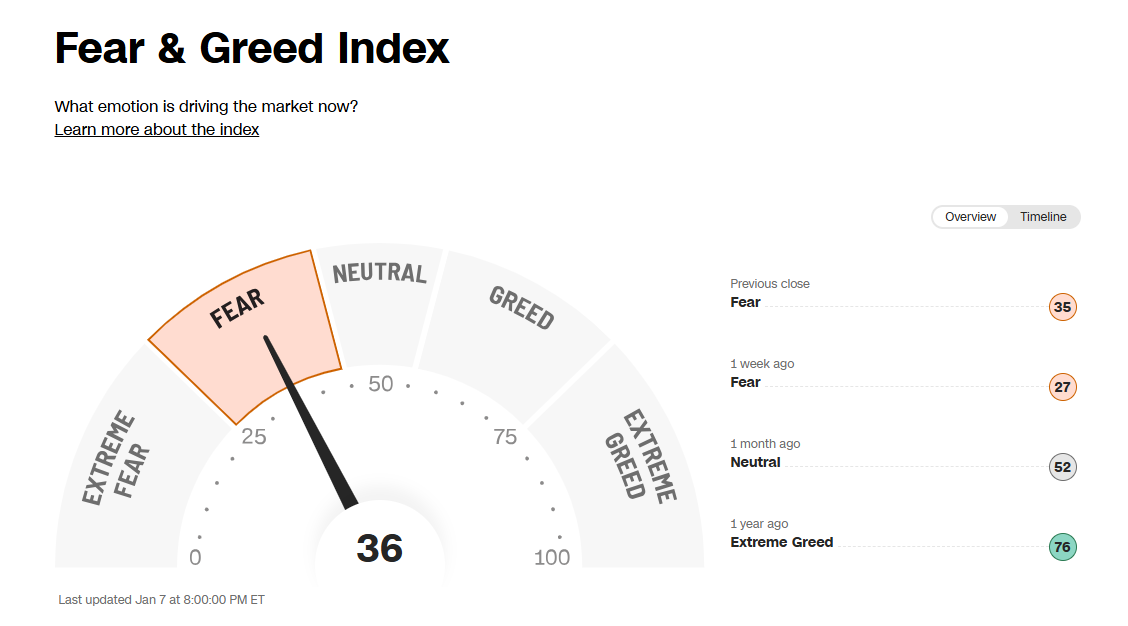
Task: Select the Overview toggle option
Action: [970, 217]
